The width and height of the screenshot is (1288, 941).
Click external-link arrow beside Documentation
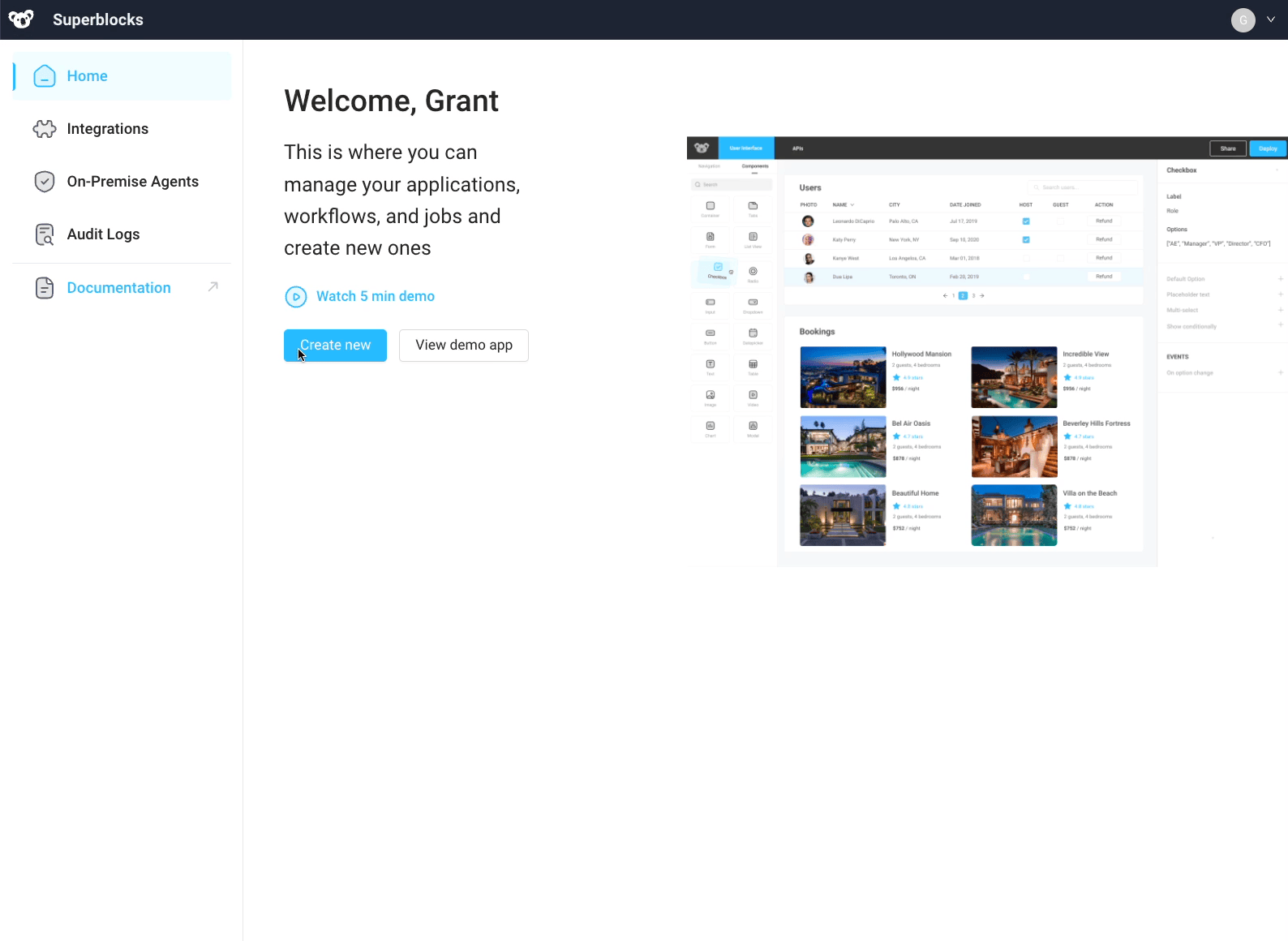pos(213,286)
